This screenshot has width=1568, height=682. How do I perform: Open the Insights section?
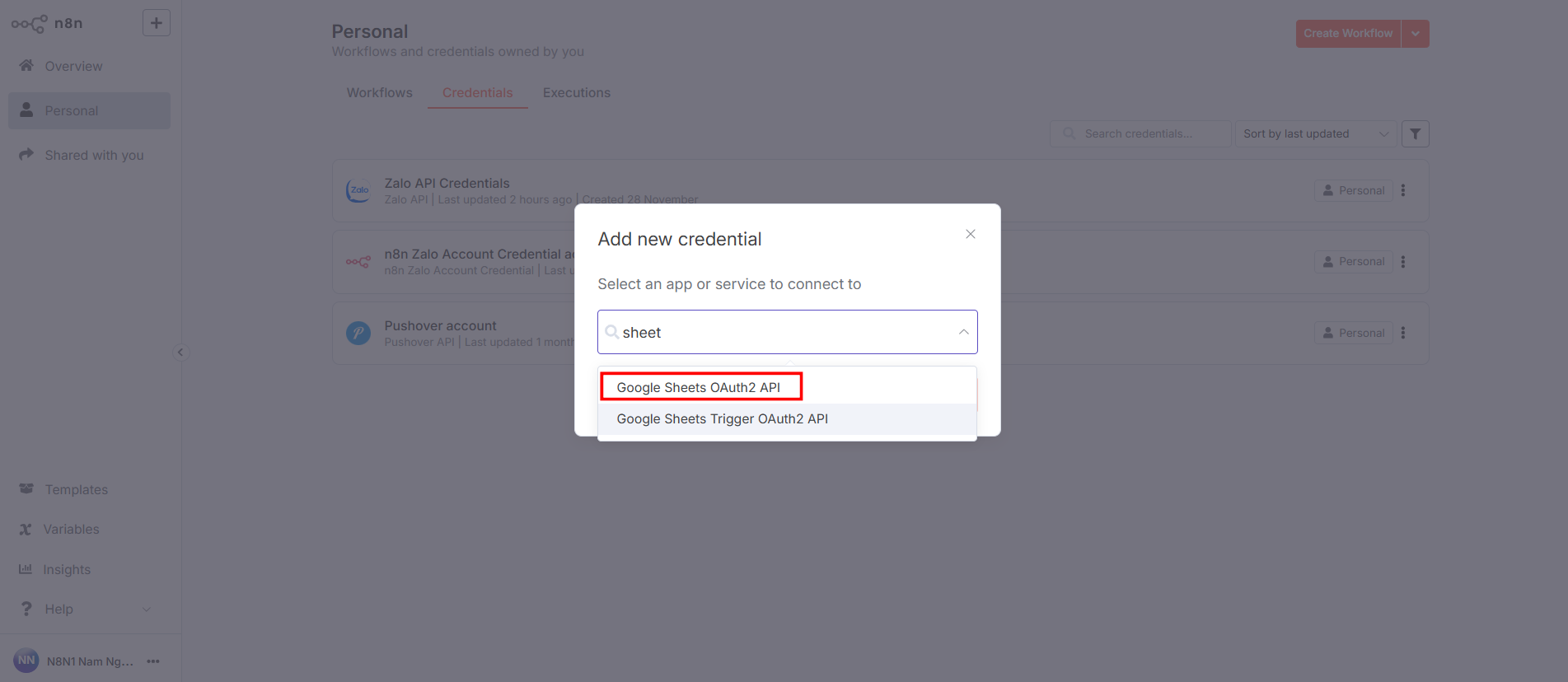point(68,568)
